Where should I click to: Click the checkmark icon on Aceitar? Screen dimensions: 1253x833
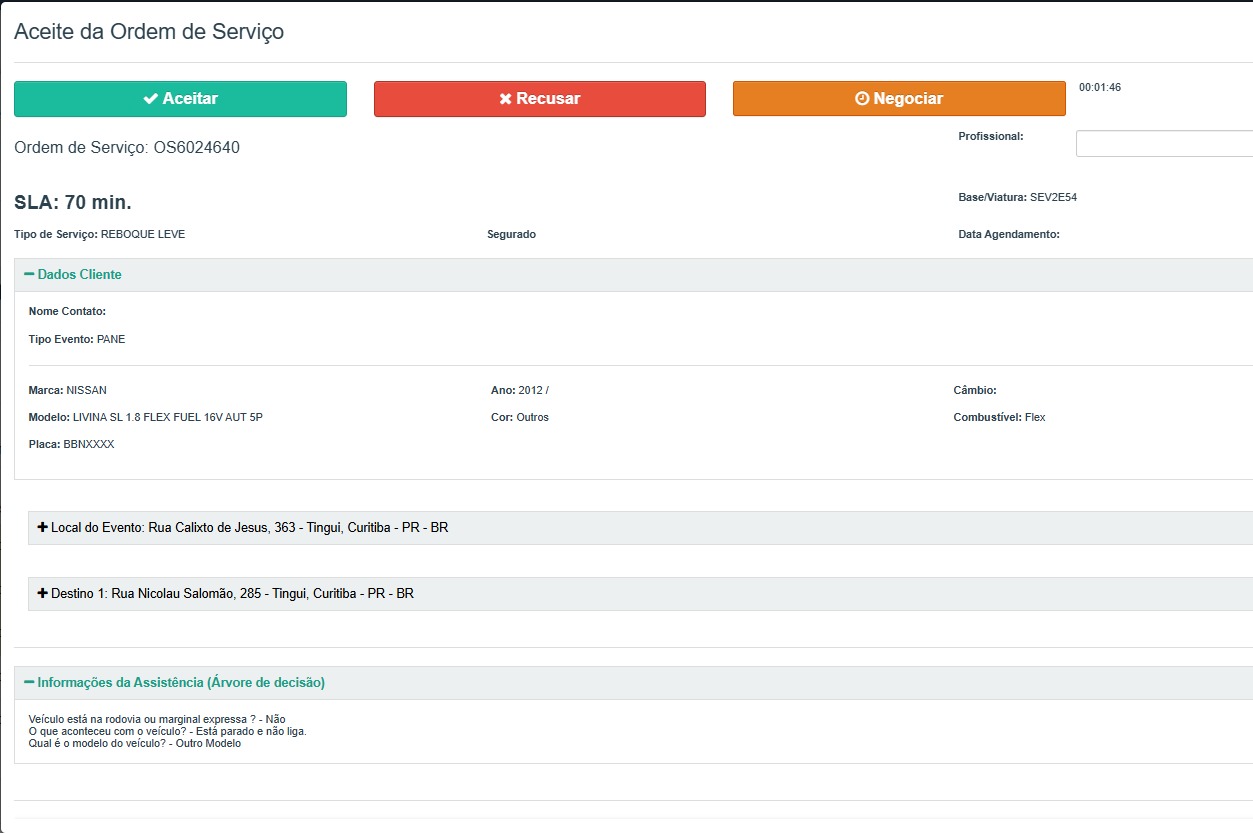150,99
